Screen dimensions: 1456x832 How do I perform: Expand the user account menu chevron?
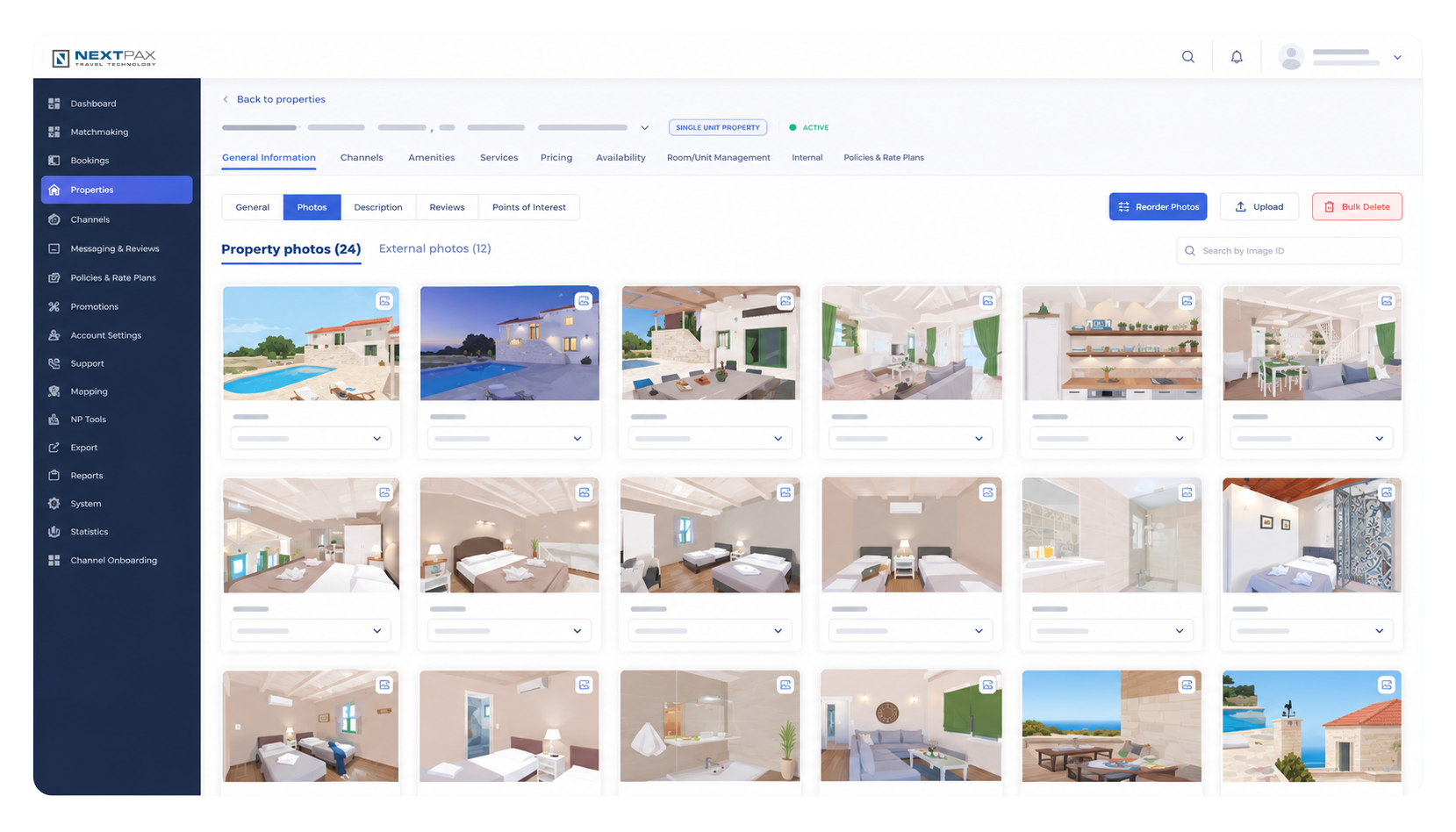(x=1397, y=58)
